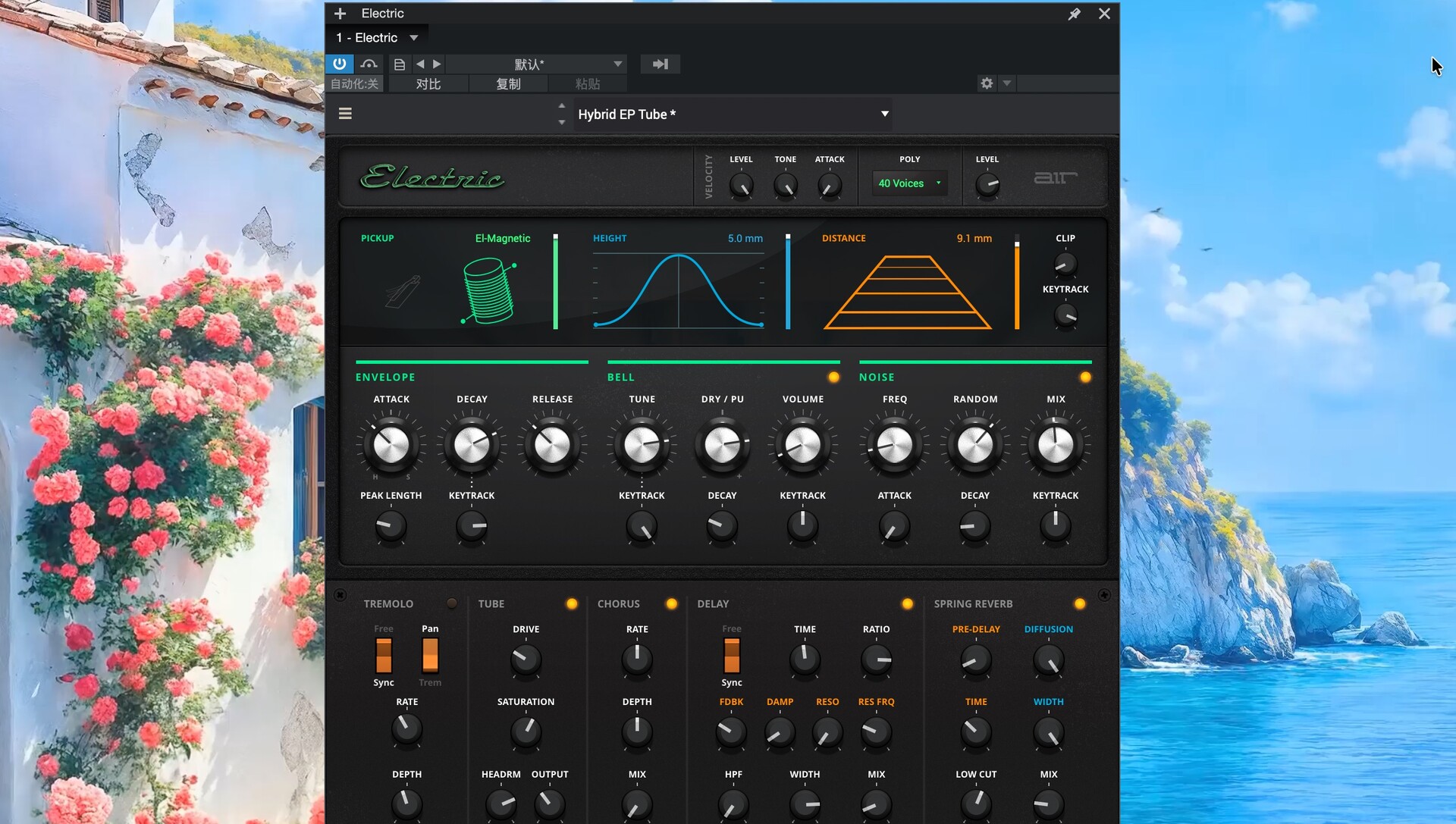The image size is (1456, 824).
Task: Click the preset file page icon
Action: [399, 64]
